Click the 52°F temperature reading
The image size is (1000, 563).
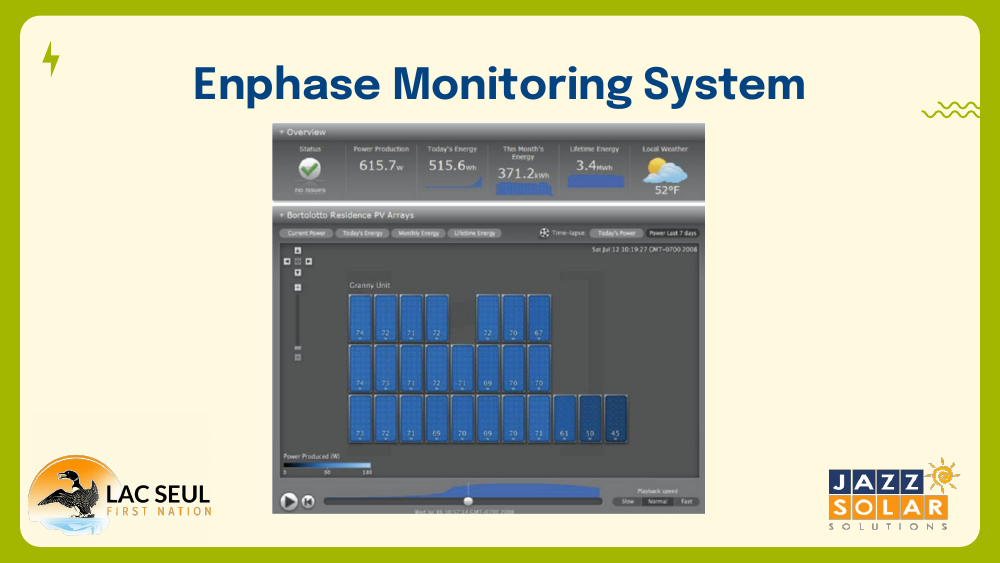tap(667, 190)
